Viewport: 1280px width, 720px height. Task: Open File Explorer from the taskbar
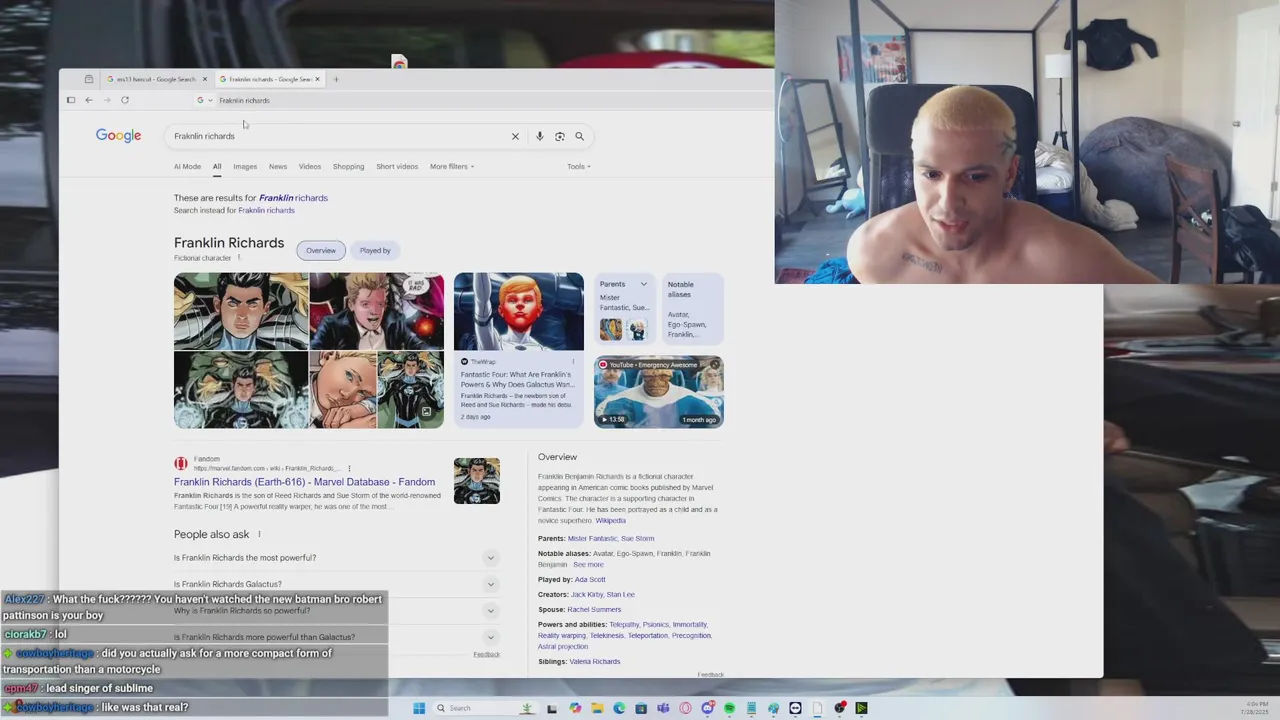(597, 708)
